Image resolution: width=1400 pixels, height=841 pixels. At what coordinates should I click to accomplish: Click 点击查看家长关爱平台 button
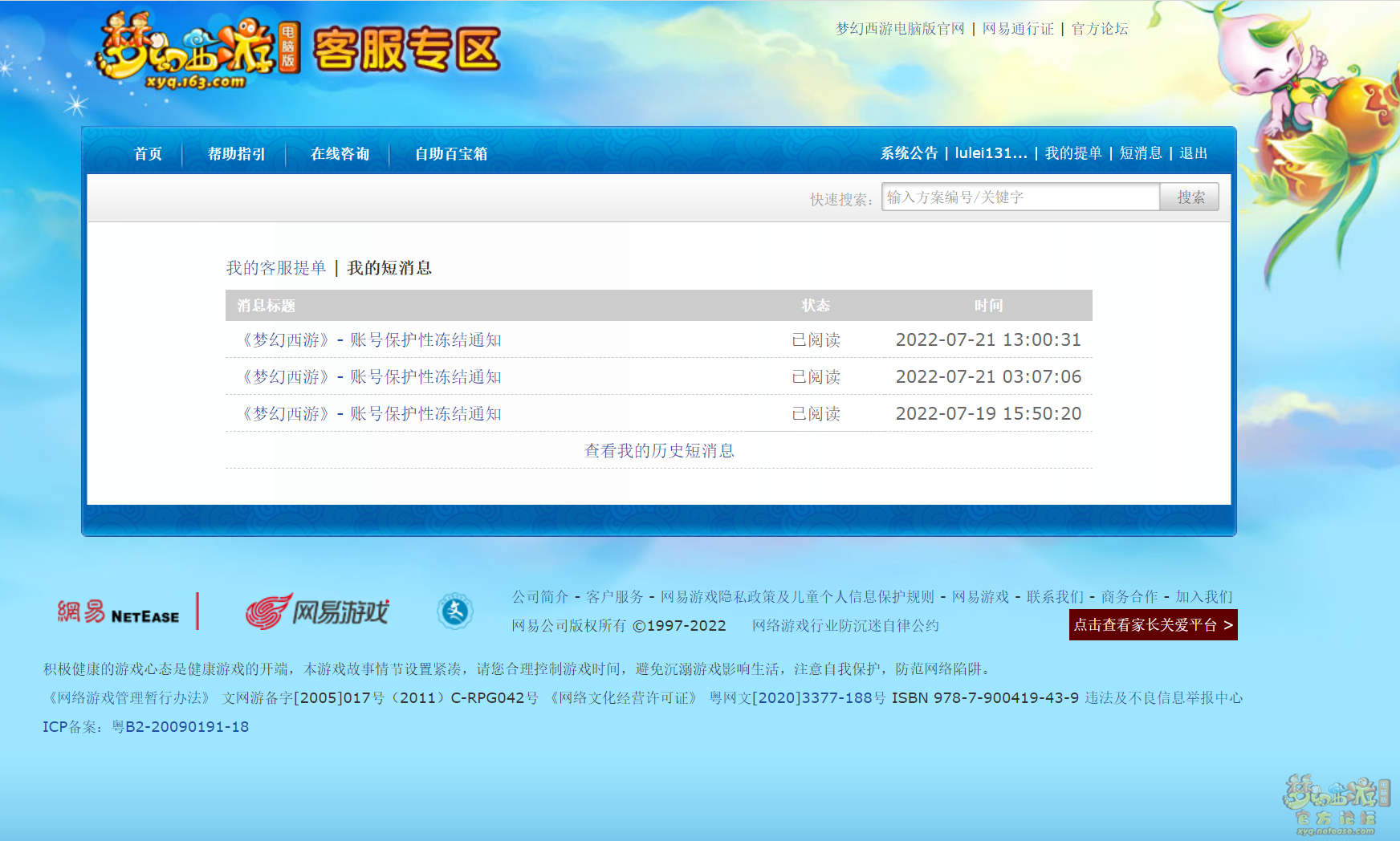pos(1153,625)
